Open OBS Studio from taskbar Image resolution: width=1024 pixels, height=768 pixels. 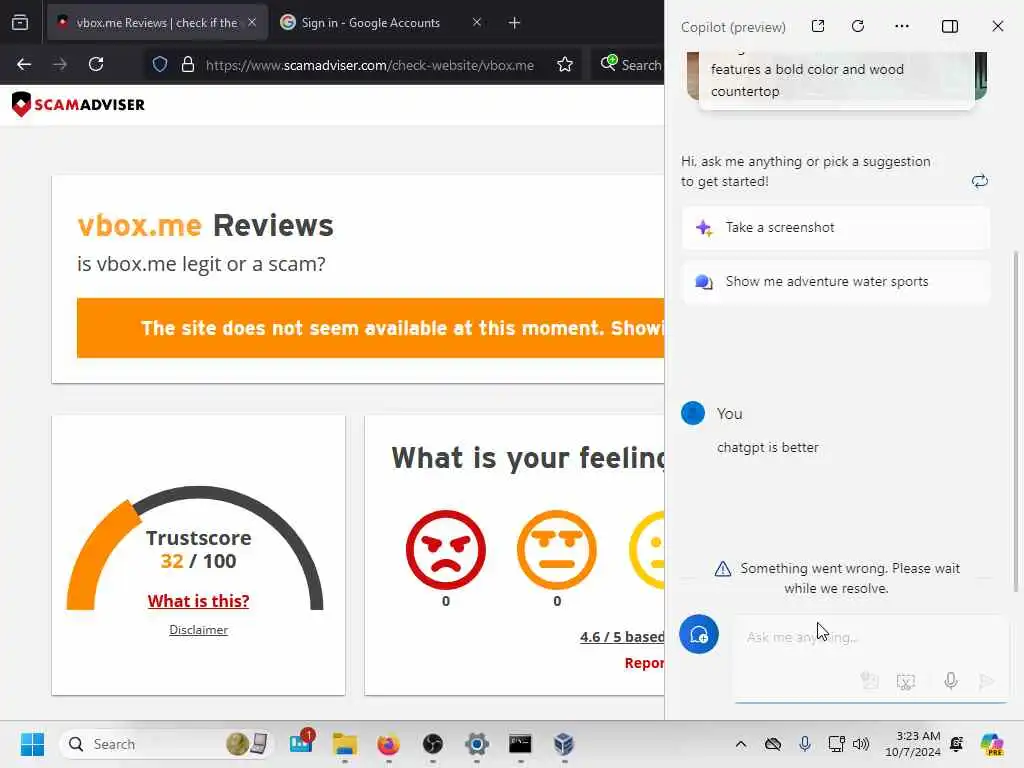click(x=432, y=744)
